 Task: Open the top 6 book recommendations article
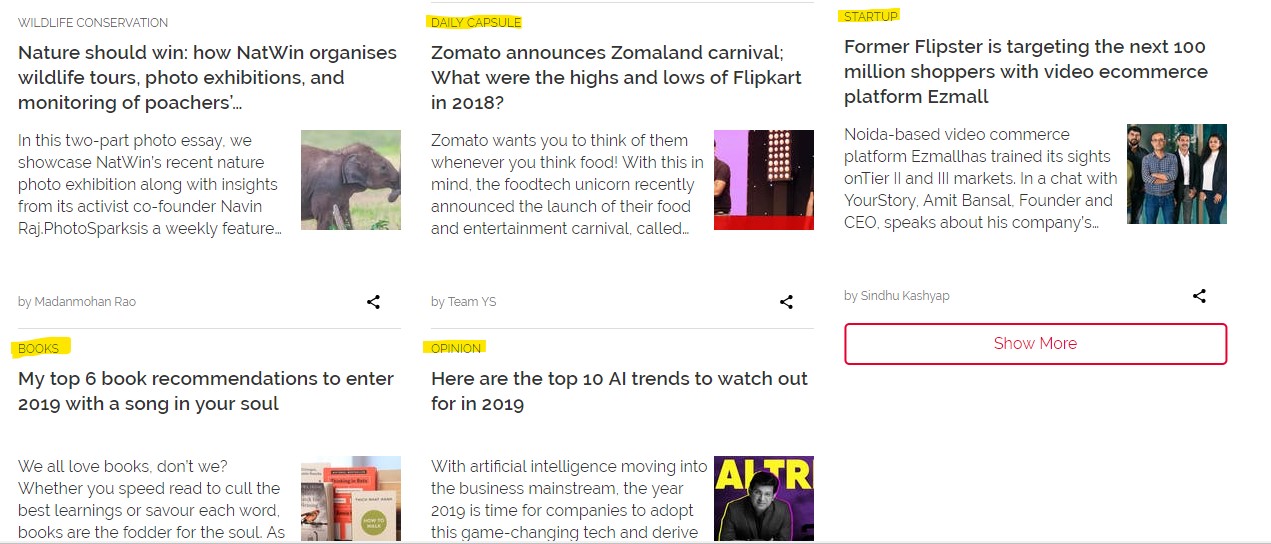click(x=206, y=391)
